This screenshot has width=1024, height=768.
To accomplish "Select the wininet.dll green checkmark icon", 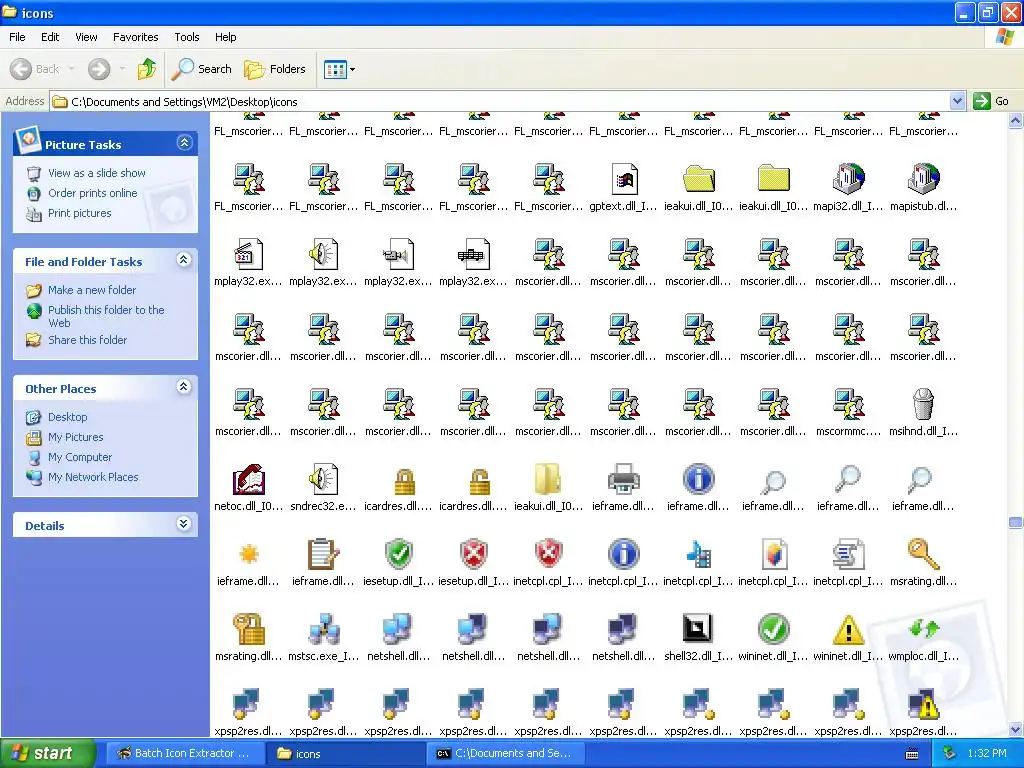I will click(774, 630).
